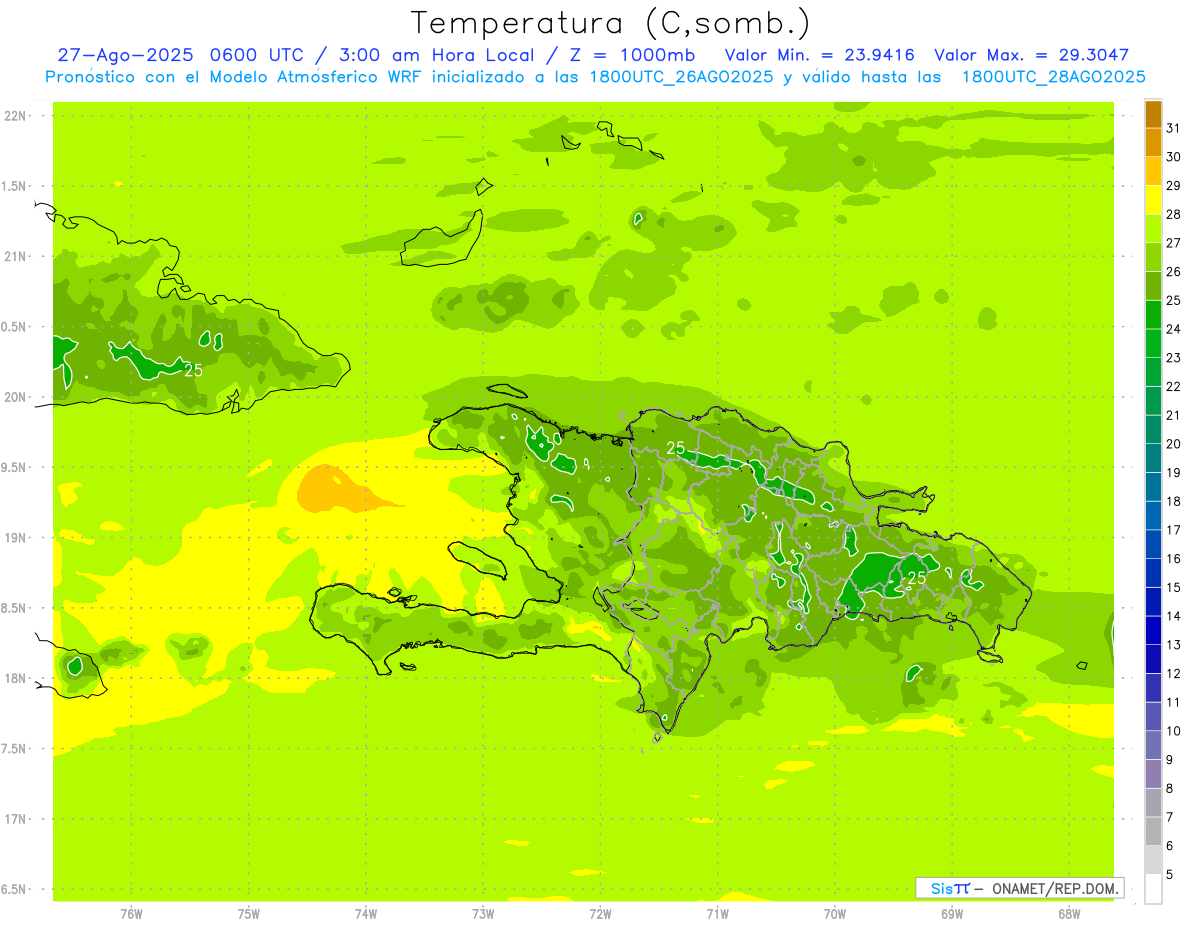Click the "20N" latitude label
This screenshot has width=1200, height=927.
[16, 397]
